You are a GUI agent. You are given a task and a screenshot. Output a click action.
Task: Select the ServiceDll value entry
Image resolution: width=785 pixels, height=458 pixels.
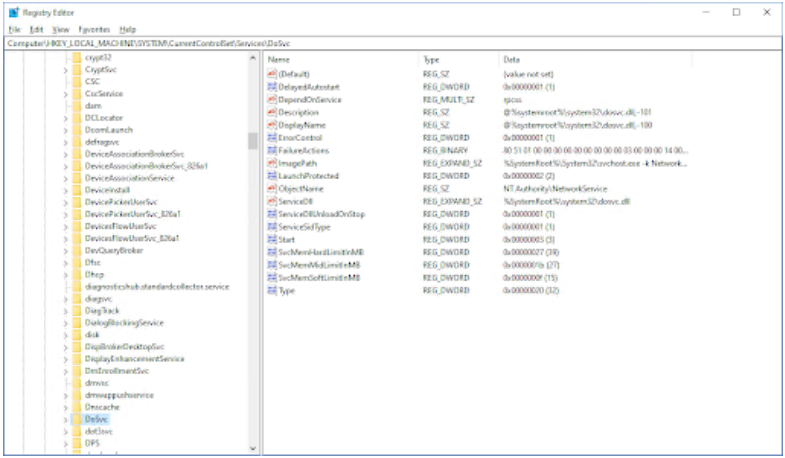pos(300,201)
